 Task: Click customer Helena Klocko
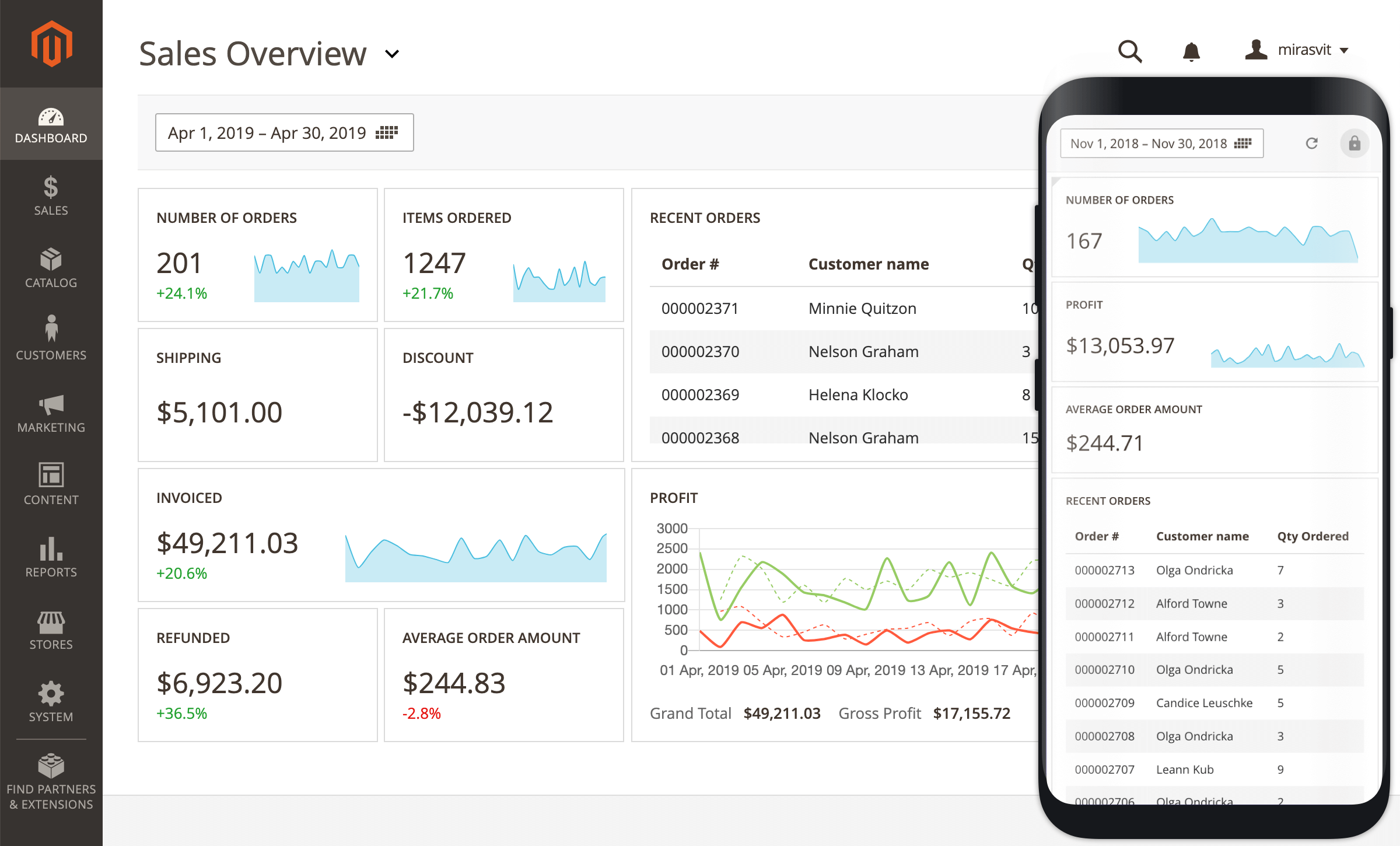[x=858, y=395]
